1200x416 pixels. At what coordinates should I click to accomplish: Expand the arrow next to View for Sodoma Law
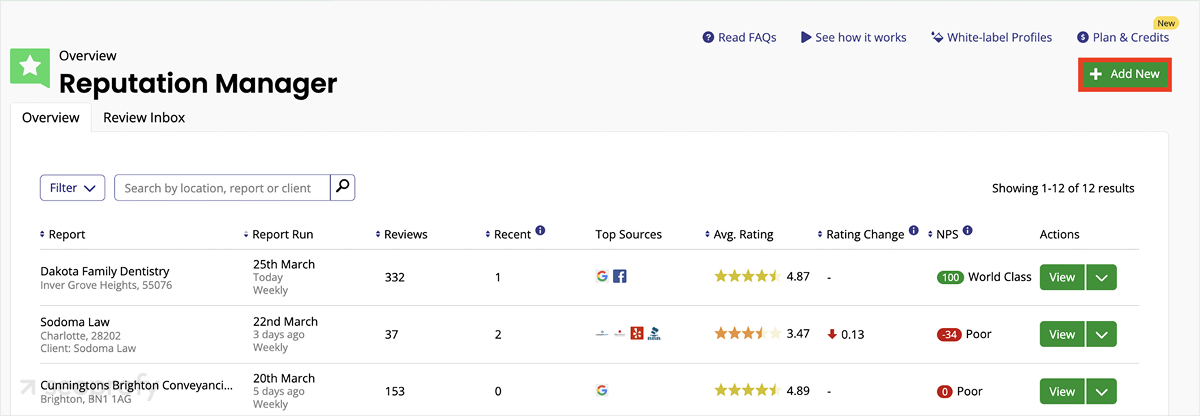(1101, 335)
